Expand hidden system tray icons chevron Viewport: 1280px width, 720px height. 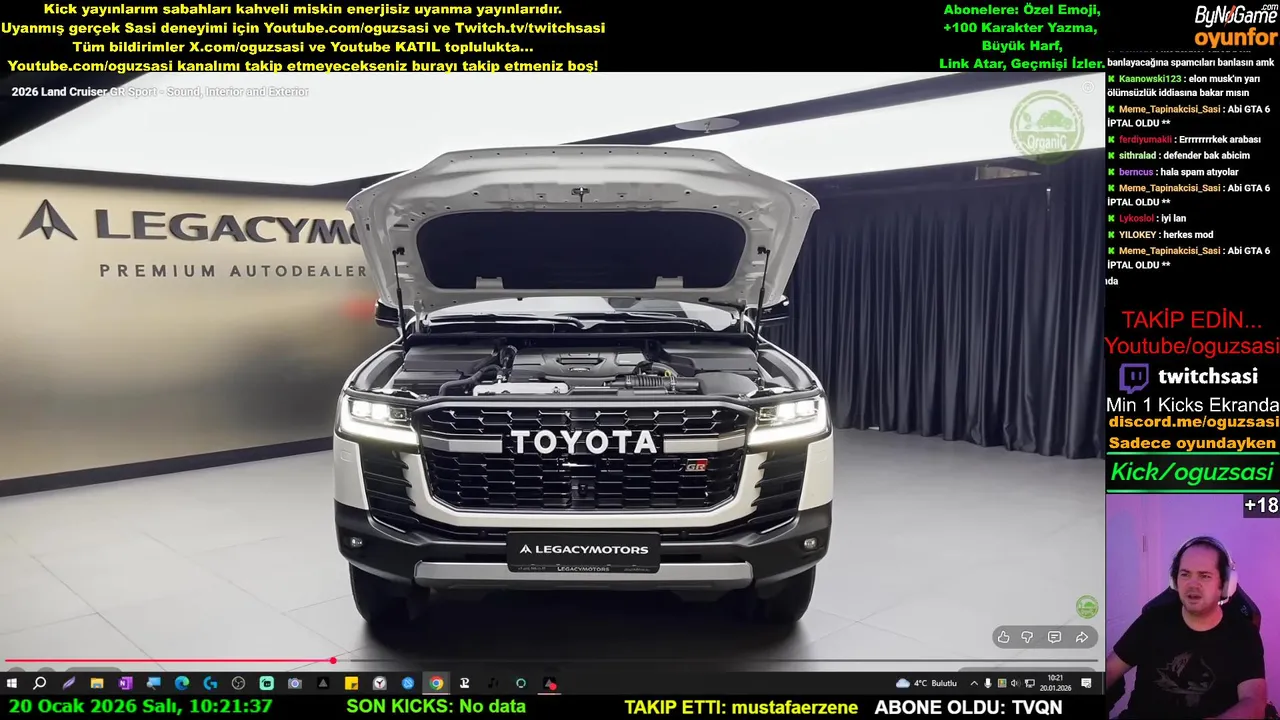[974, 684]
